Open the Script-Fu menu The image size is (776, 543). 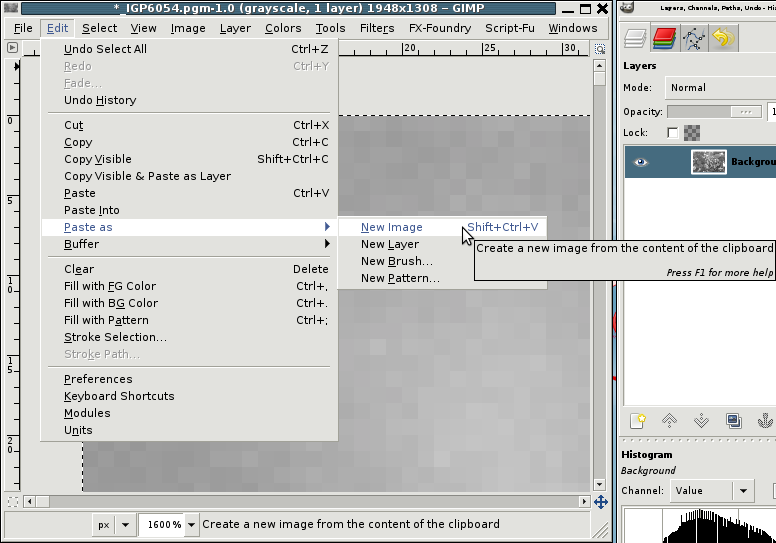(510, 28)
